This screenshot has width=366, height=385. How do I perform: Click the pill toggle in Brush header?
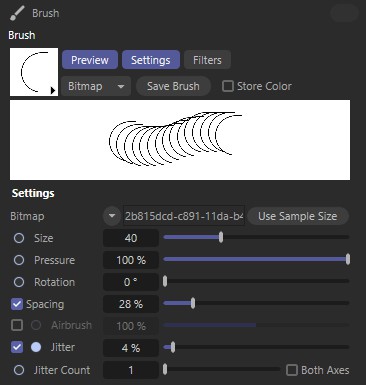(344, 13)
